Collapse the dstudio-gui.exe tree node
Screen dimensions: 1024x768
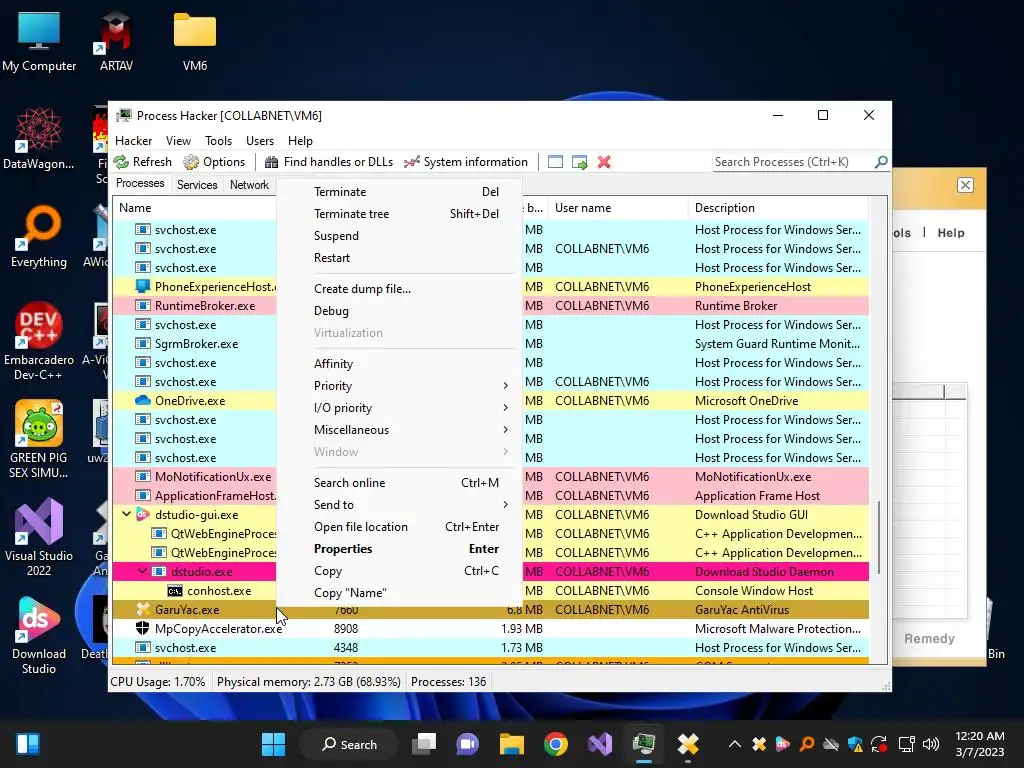tap(127, 514)
